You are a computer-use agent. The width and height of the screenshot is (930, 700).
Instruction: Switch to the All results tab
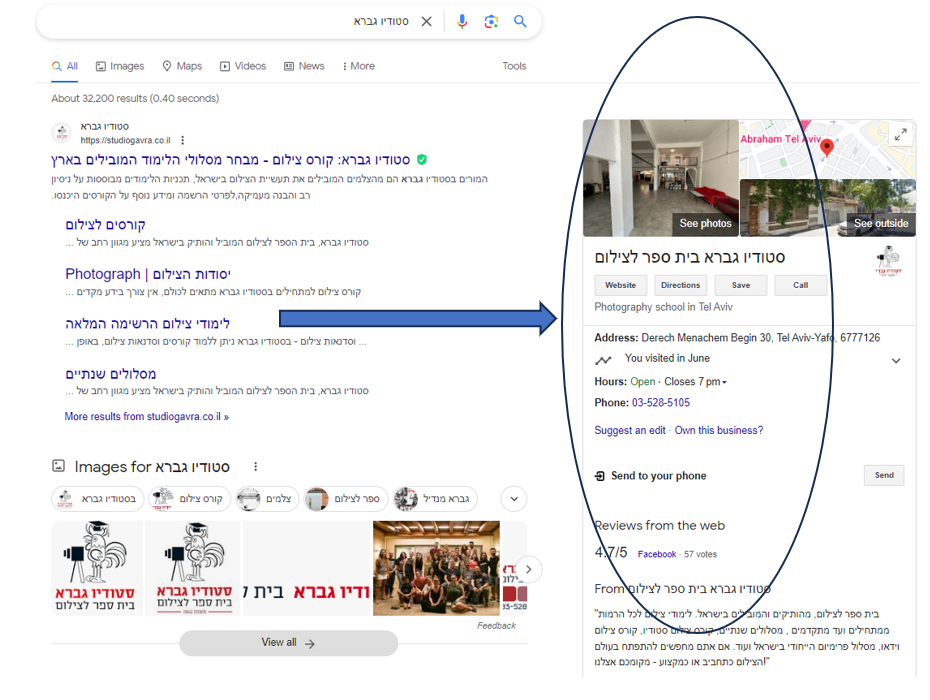click(x=65, y=66)
